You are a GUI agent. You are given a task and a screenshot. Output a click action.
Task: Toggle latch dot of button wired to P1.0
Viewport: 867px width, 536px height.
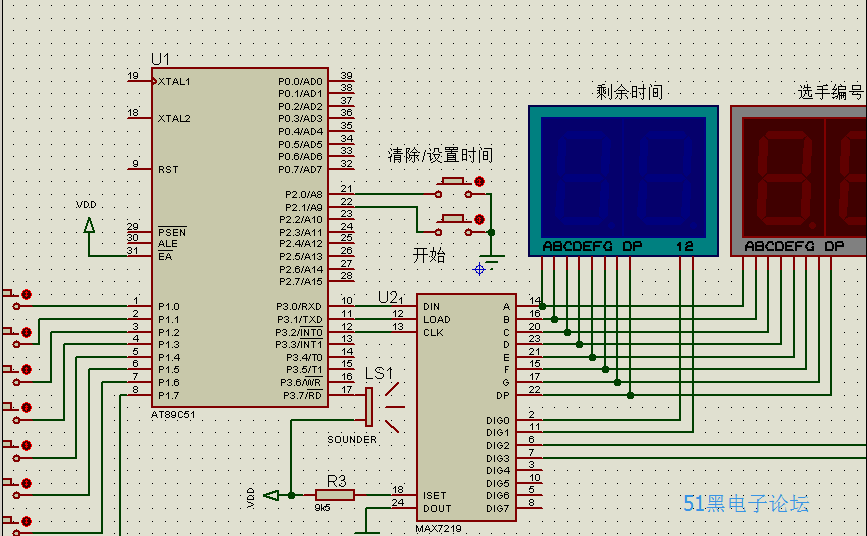pos(26,294)
